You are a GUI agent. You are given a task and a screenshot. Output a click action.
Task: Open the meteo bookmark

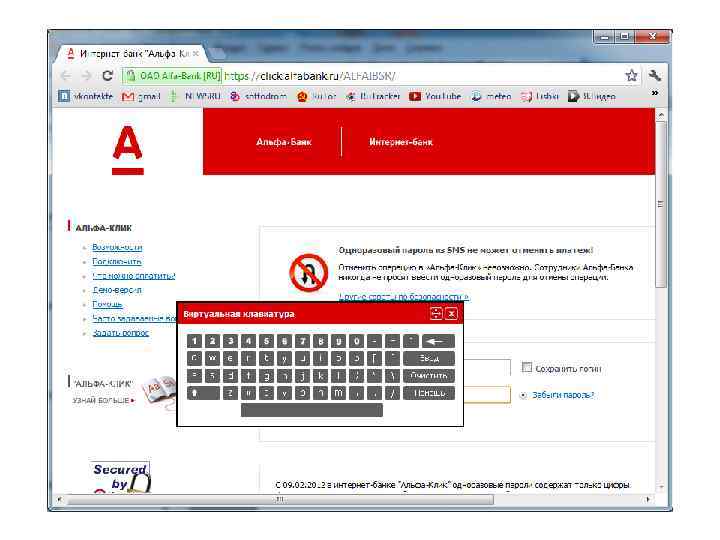(x=491, y=96)
